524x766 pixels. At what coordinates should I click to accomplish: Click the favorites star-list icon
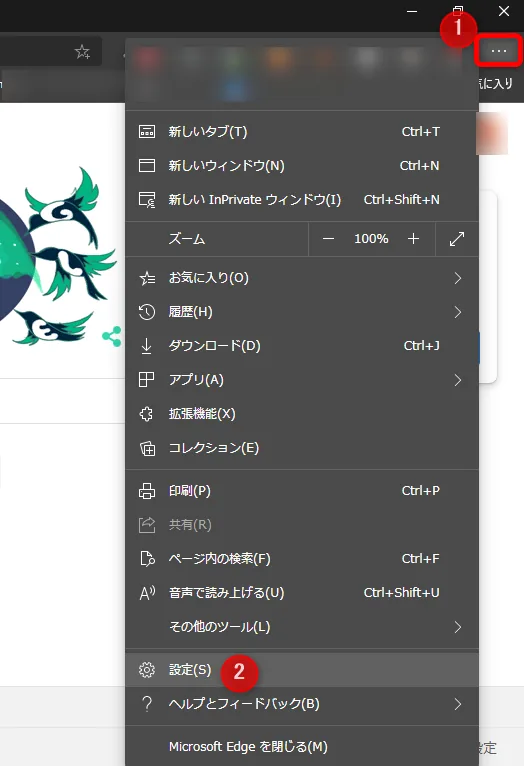pos(147,278)
